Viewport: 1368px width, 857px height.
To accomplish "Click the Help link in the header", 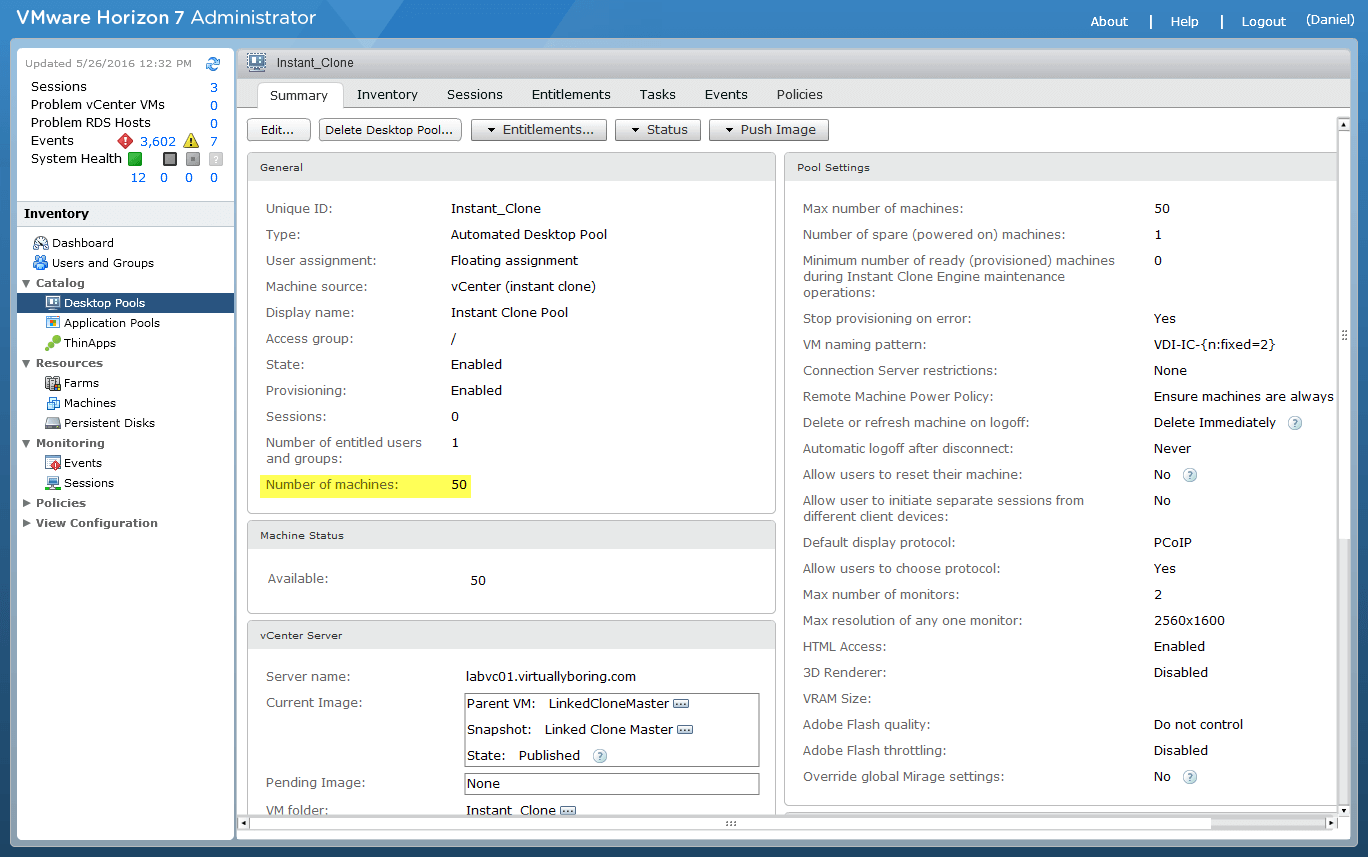I will [x=1185, y=22].
